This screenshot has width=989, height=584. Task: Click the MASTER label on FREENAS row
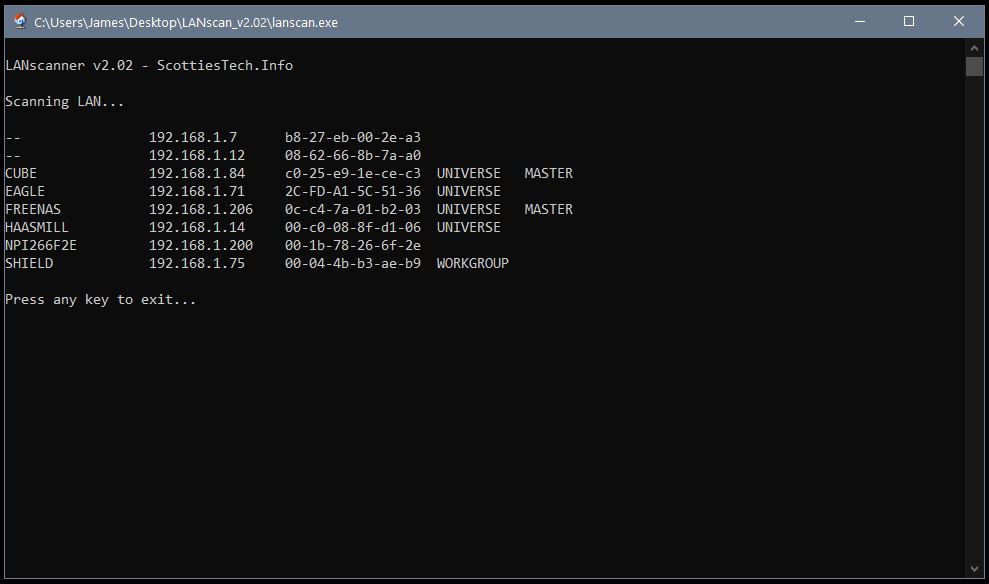coord(549,209)
